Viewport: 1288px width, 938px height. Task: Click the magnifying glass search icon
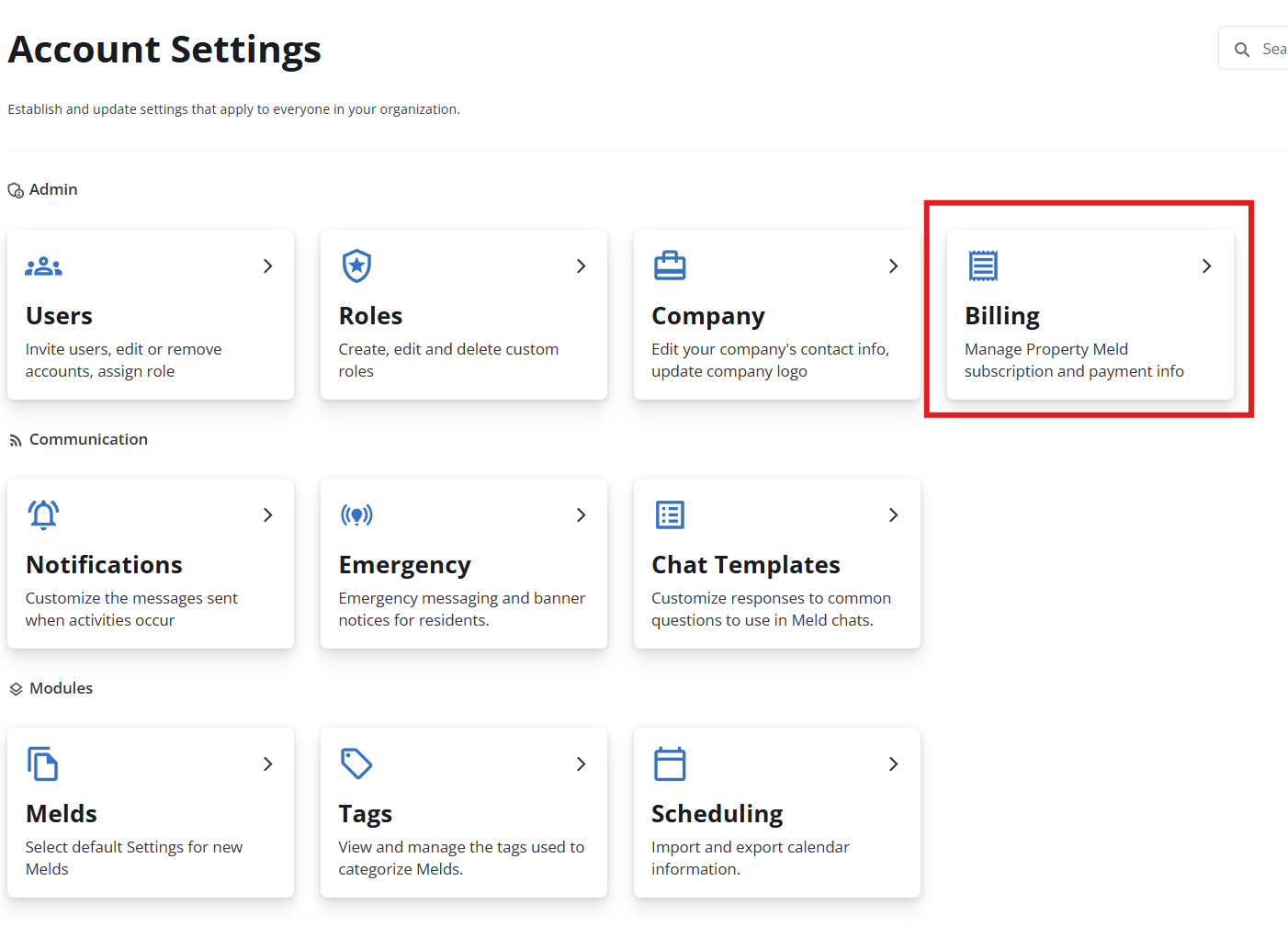coord(1242,50)
